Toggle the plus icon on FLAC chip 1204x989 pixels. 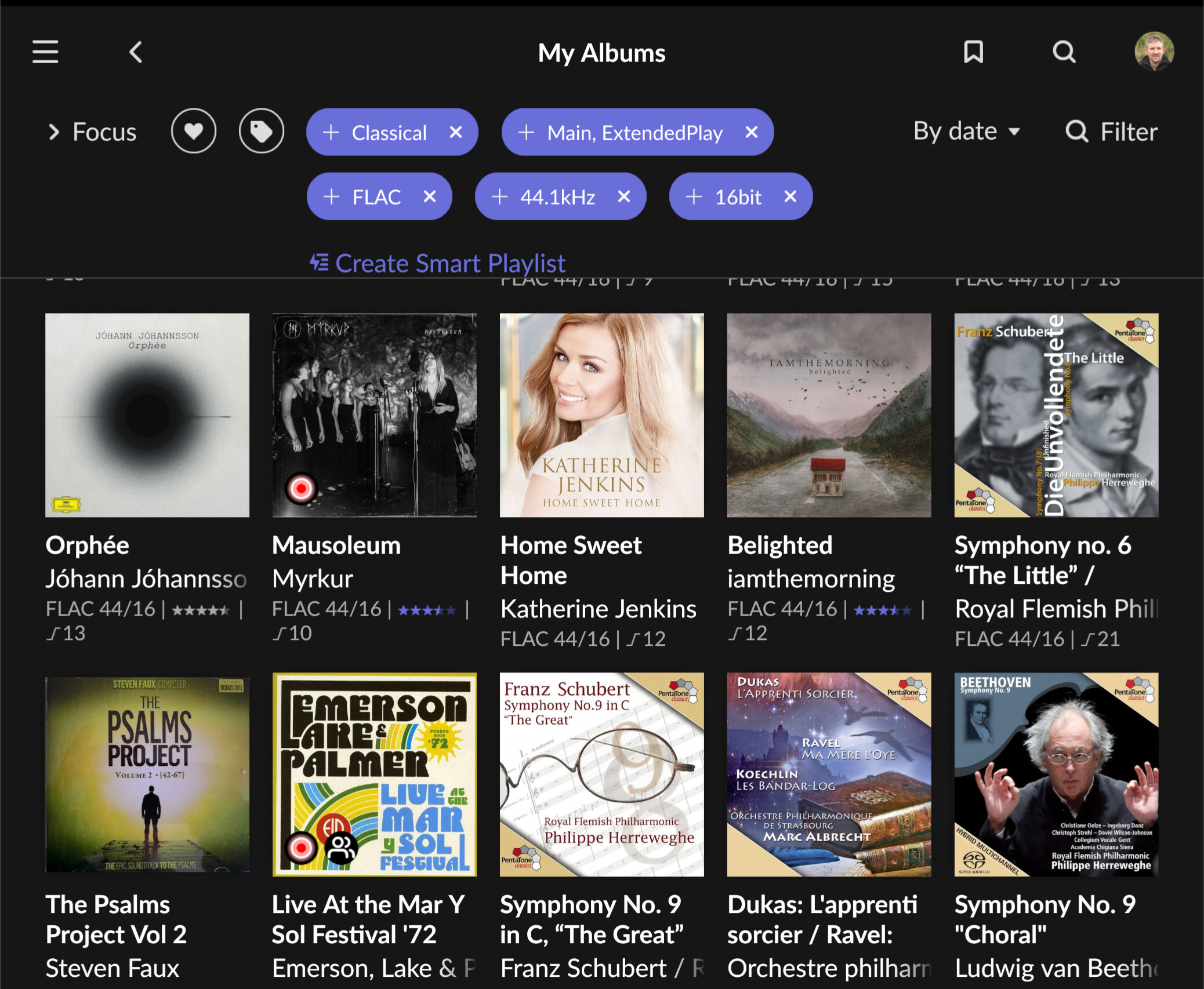tap(331, 197)
